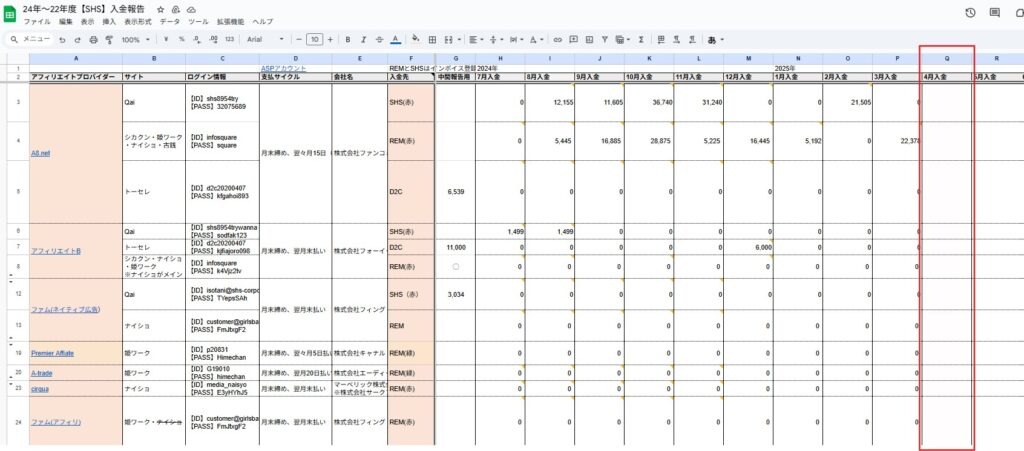Image resolution: width=1024 pixels, height=451 pixels.
Task: Select cell containing 11,000
Action: (455, 247)
